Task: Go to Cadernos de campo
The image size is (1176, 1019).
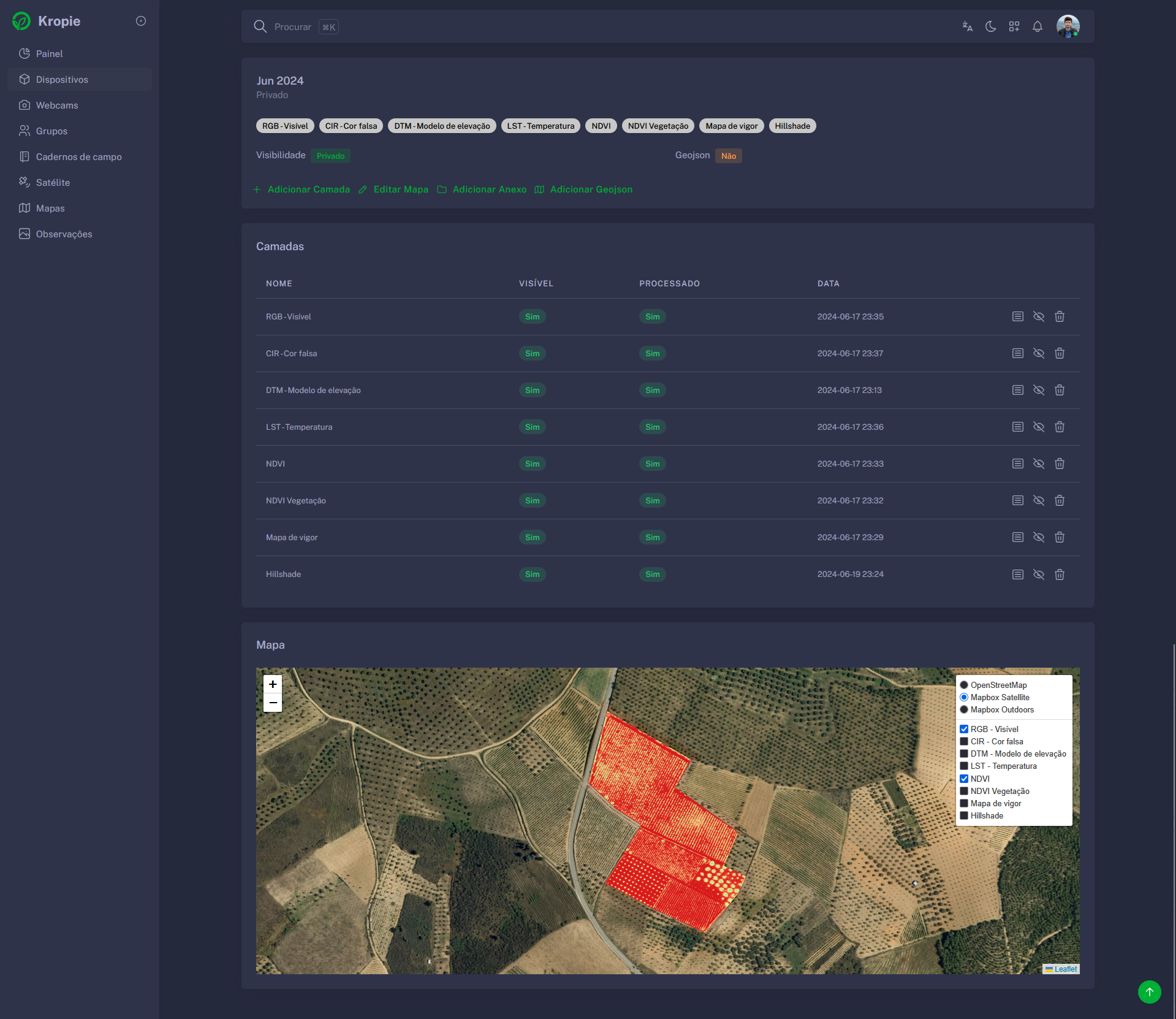Action: coord(78,157)
